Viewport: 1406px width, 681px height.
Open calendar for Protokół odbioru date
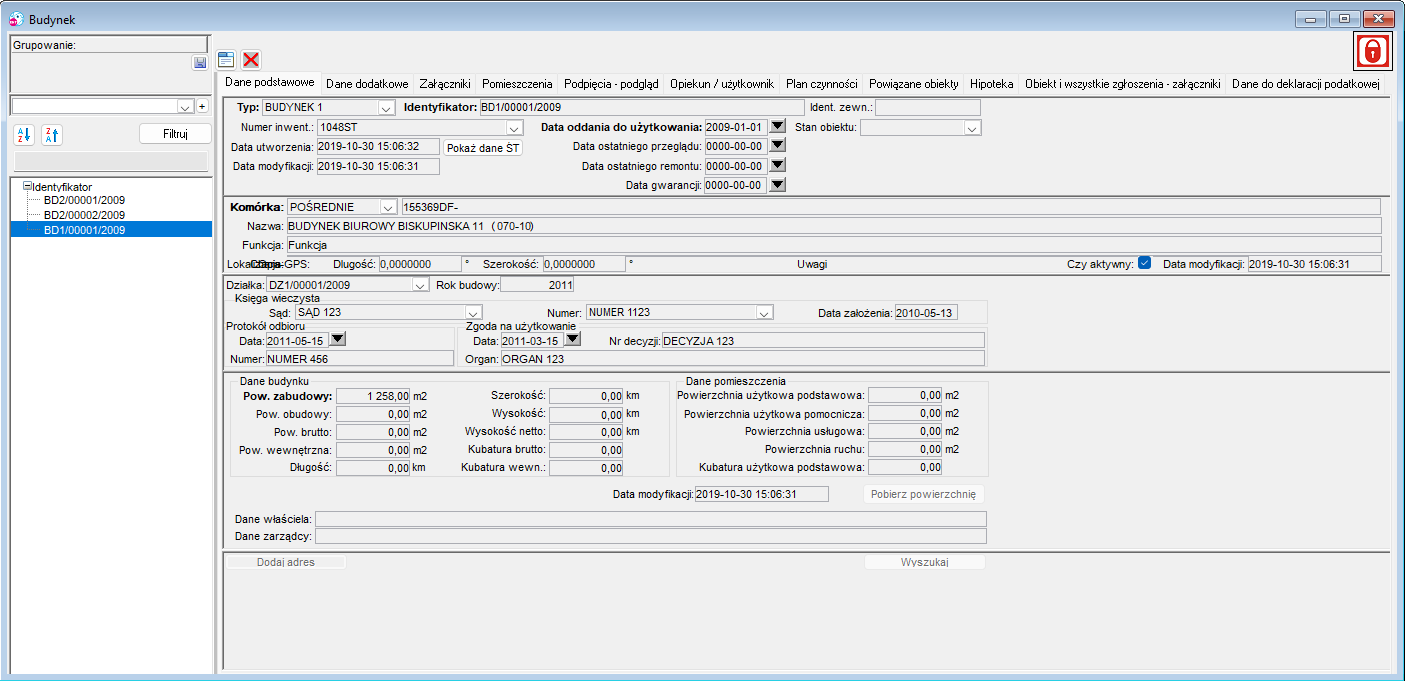[337, 340]
